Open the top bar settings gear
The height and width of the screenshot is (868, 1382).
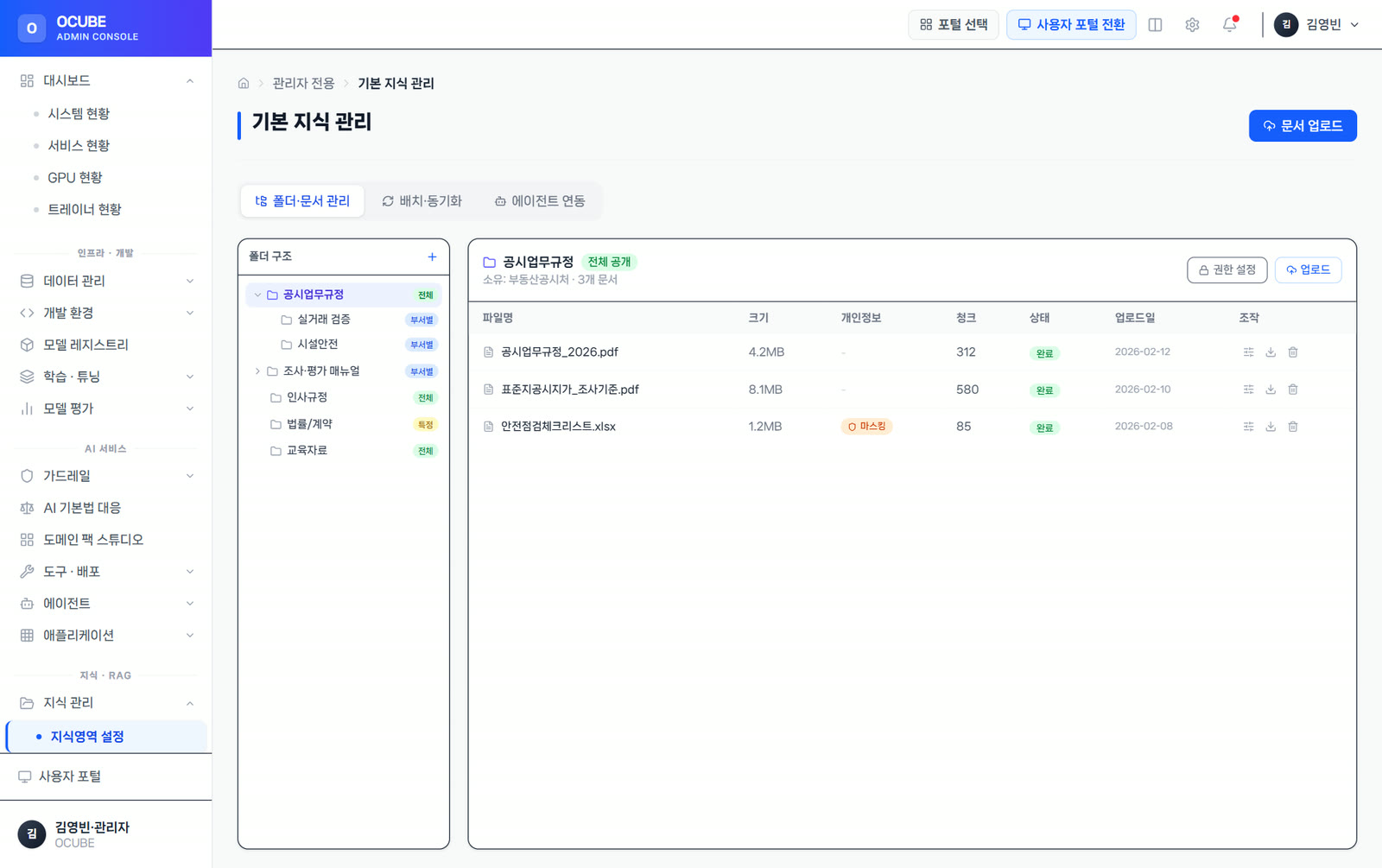tap(1192, 25)
